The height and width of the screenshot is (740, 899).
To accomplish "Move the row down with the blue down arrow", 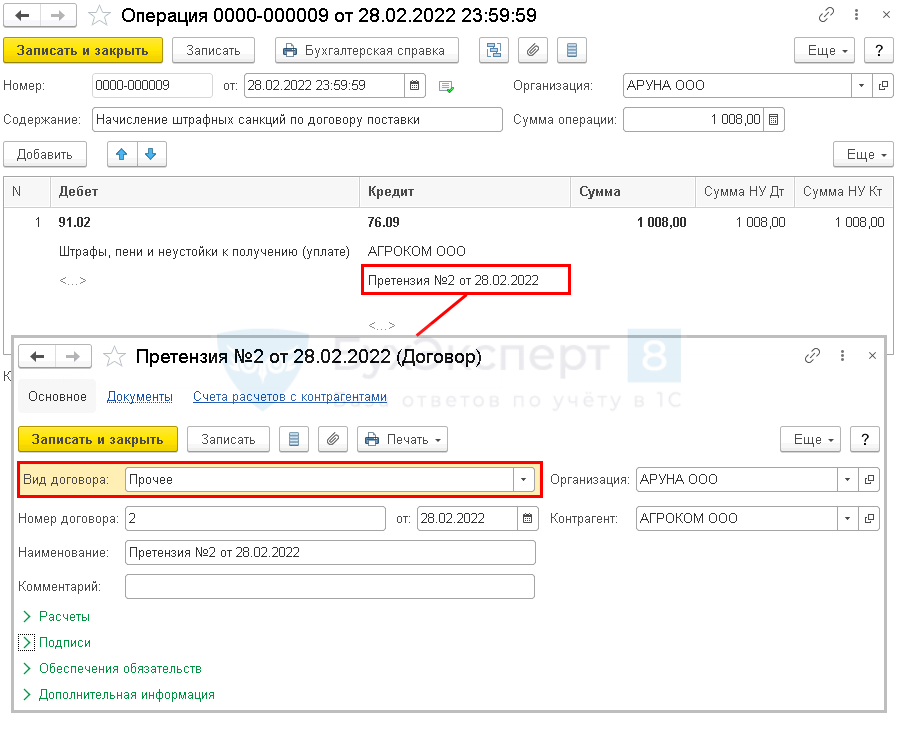I will [151, 154].
